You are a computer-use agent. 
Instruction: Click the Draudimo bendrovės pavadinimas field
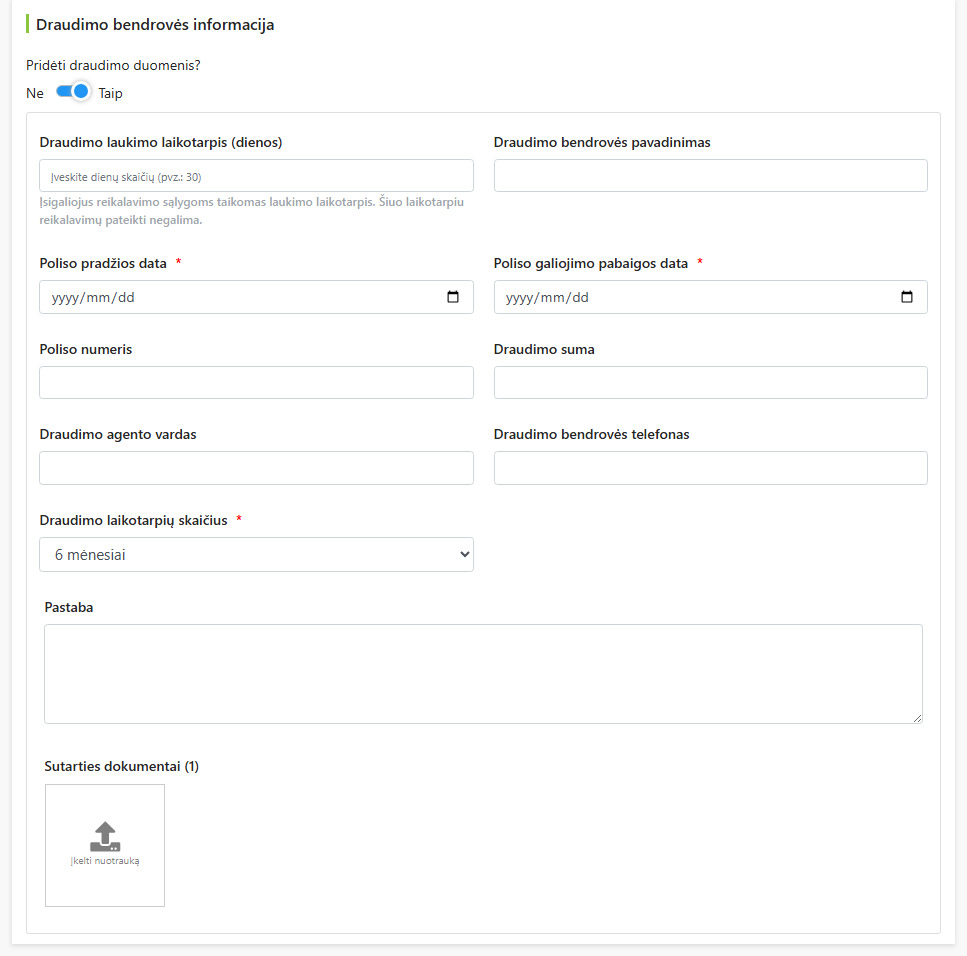coord(710,176)
